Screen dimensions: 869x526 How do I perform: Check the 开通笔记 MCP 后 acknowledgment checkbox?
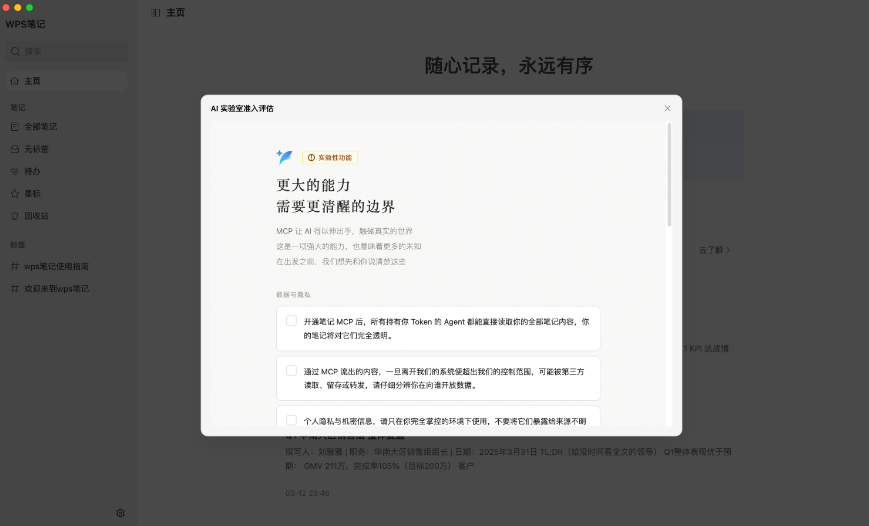(x=291, y=321)
